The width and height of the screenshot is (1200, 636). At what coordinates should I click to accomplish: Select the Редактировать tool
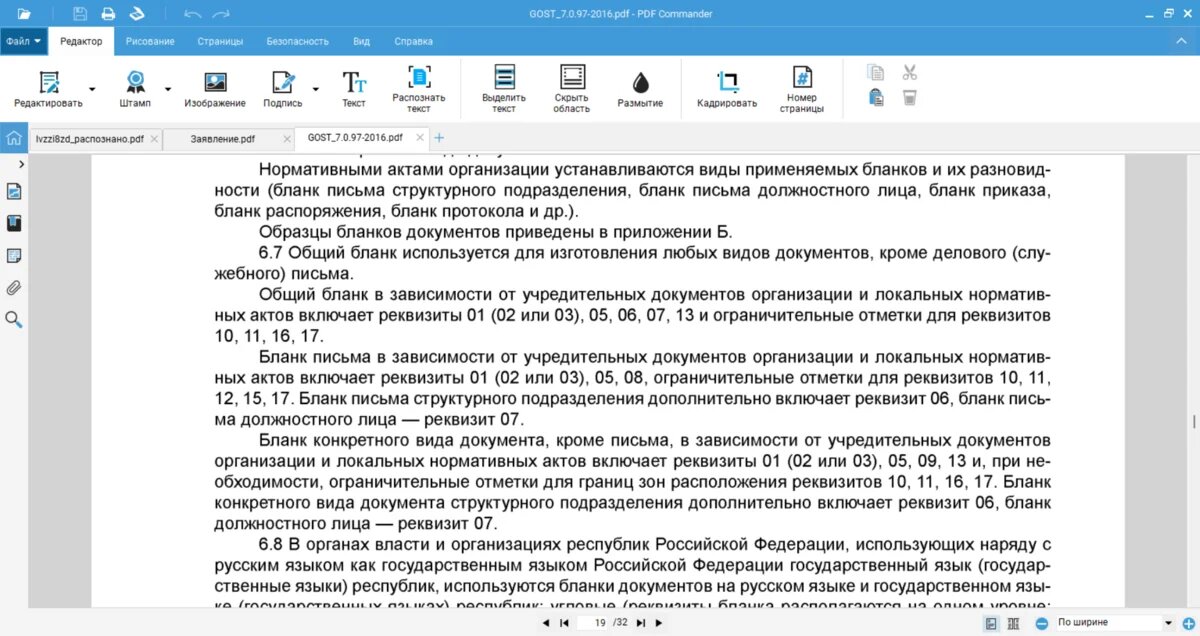[48, 88]
